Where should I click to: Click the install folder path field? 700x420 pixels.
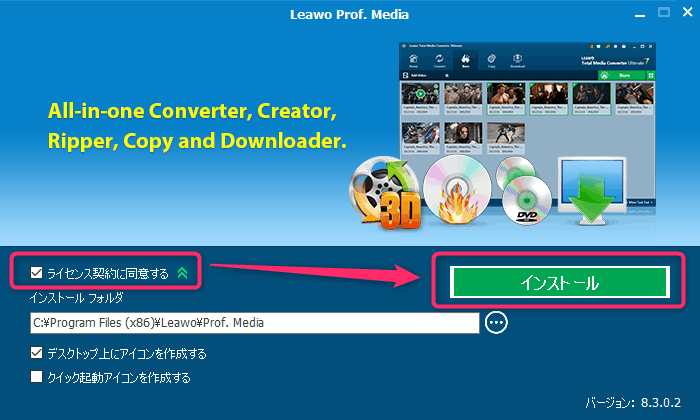254,322
